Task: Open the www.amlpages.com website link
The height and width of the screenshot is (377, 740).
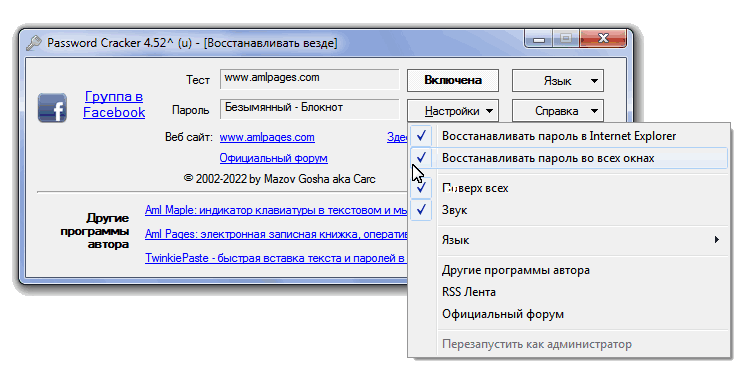Action: pyautogui.click(x=267, y=137)
